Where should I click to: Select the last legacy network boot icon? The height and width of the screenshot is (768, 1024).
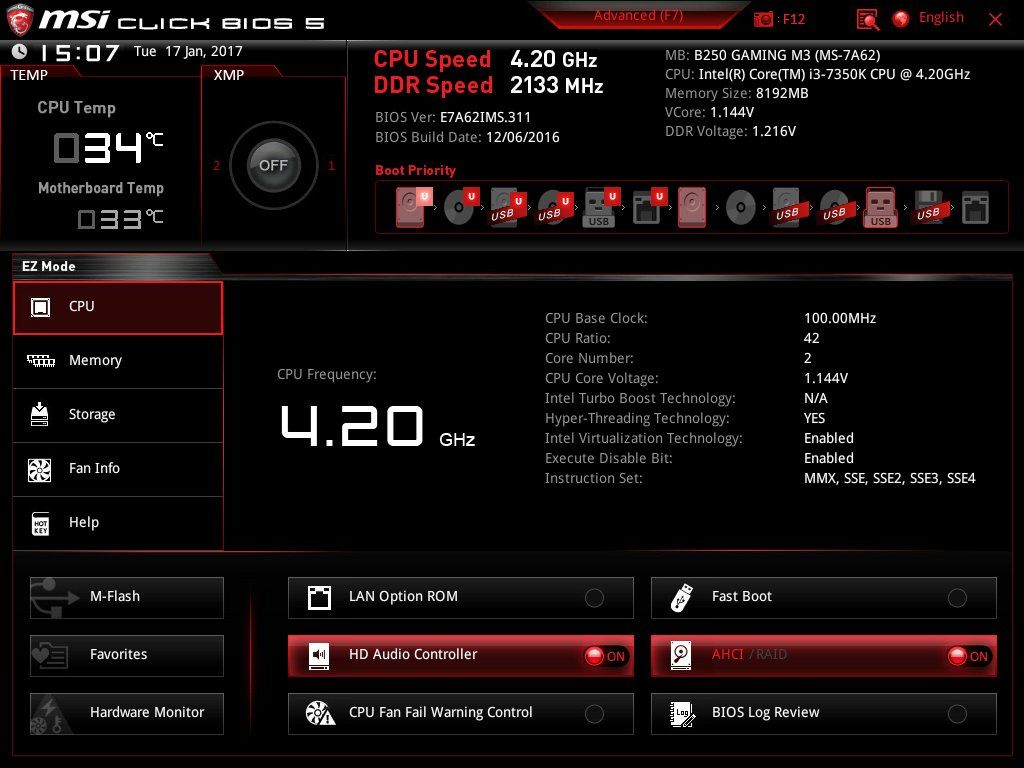point(975,208)
